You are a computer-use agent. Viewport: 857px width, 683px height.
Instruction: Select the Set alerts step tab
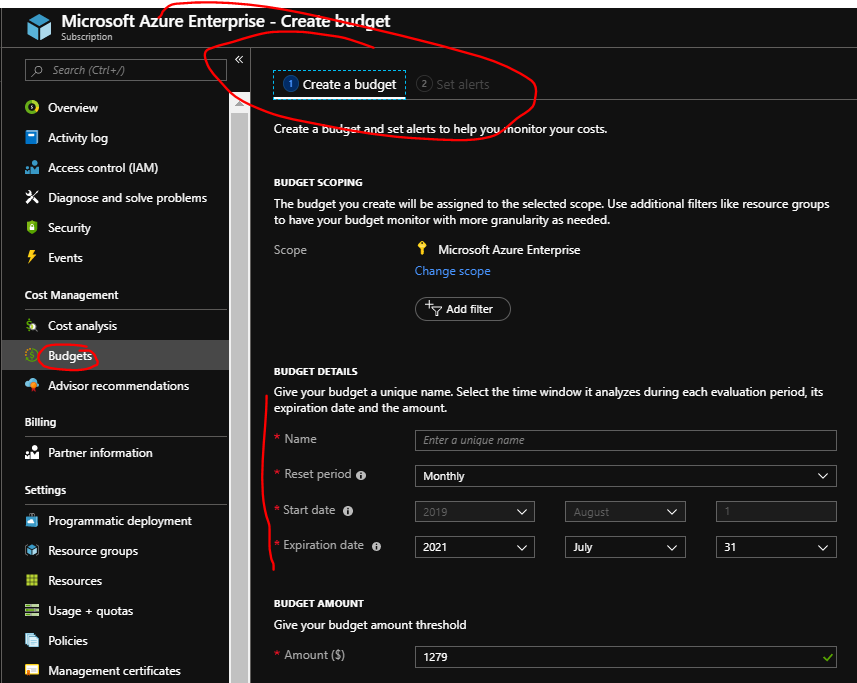pyautogui.click(x=453, y=85)
